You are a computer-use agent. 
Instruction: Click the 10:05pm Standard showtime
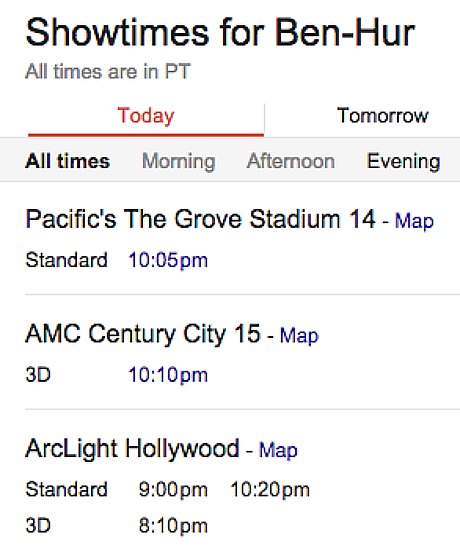pos(168,261)
